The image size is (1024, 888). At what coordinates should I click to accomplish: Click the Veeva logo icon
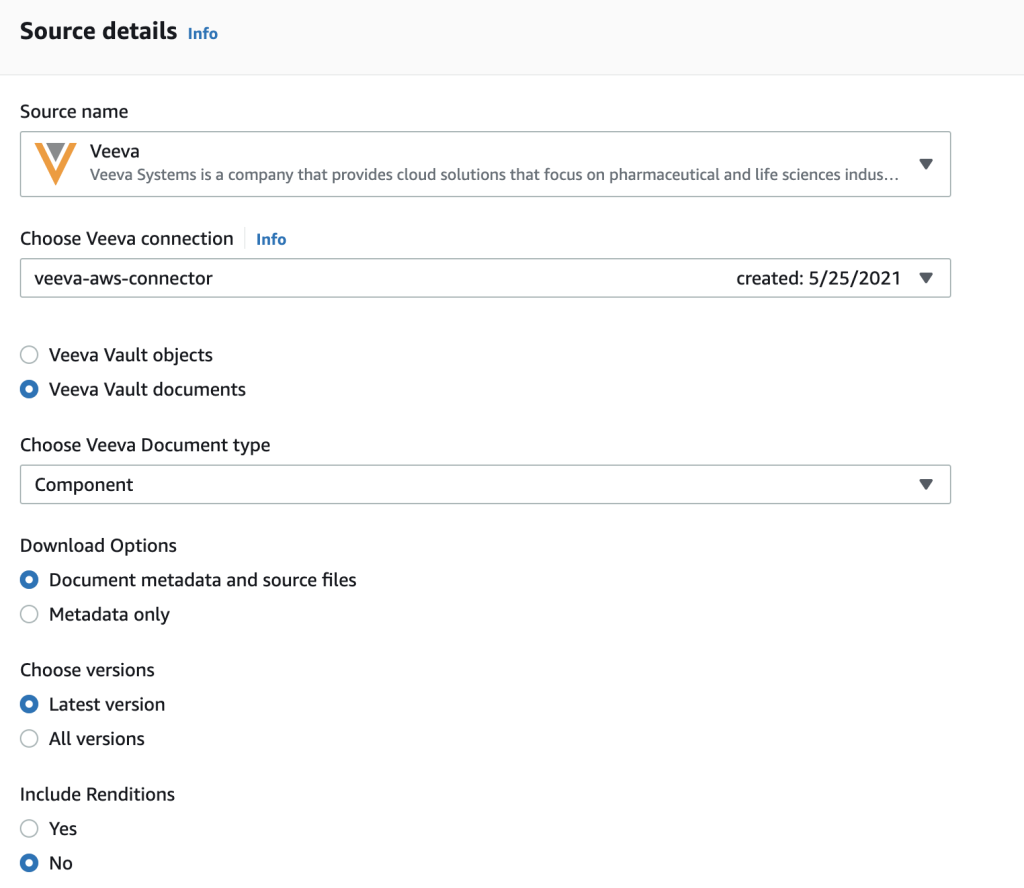[53, 163]
